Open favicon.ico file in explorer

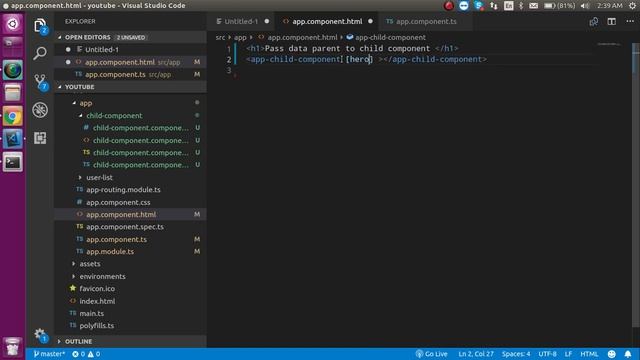click(131, 289)
